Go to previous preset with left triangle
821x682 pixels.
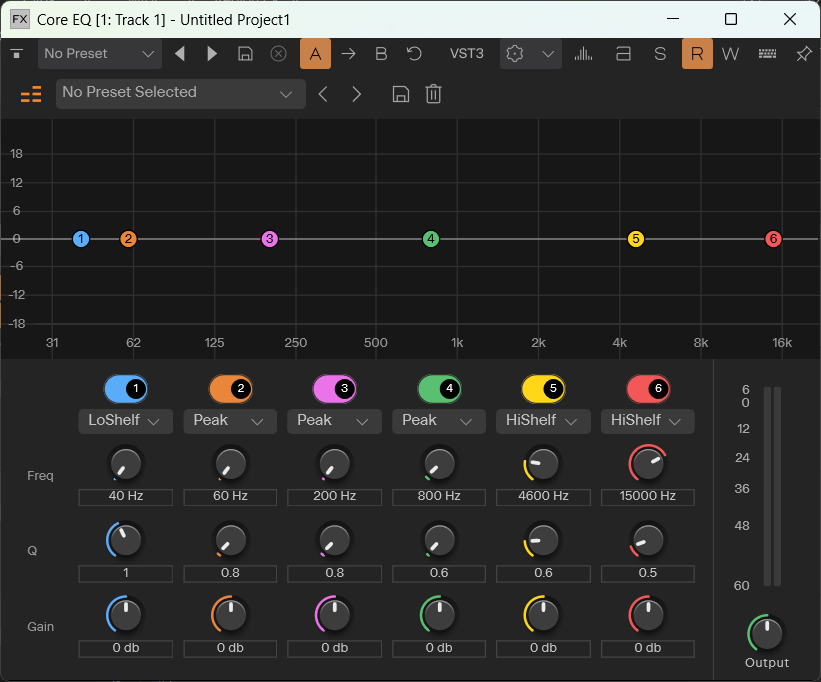click(x=180, y=53)
